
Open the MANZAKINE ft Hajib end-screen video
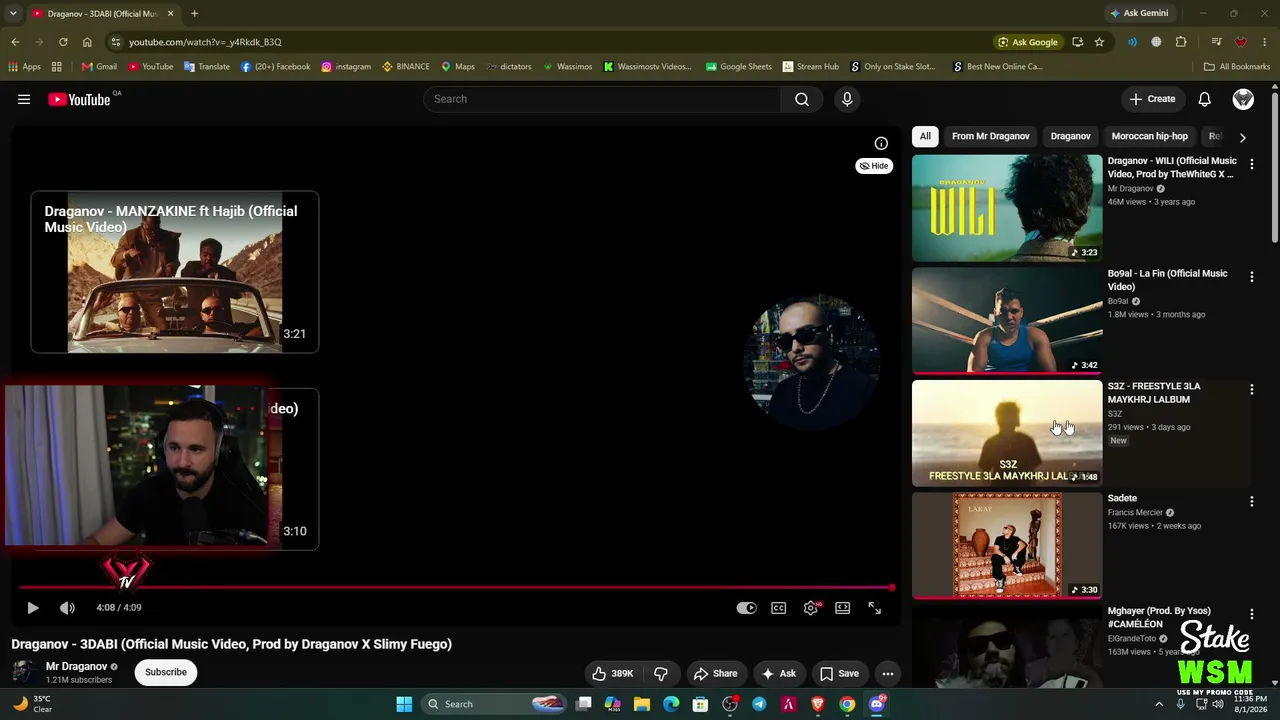pyautogui.click(x=175, y=272)
